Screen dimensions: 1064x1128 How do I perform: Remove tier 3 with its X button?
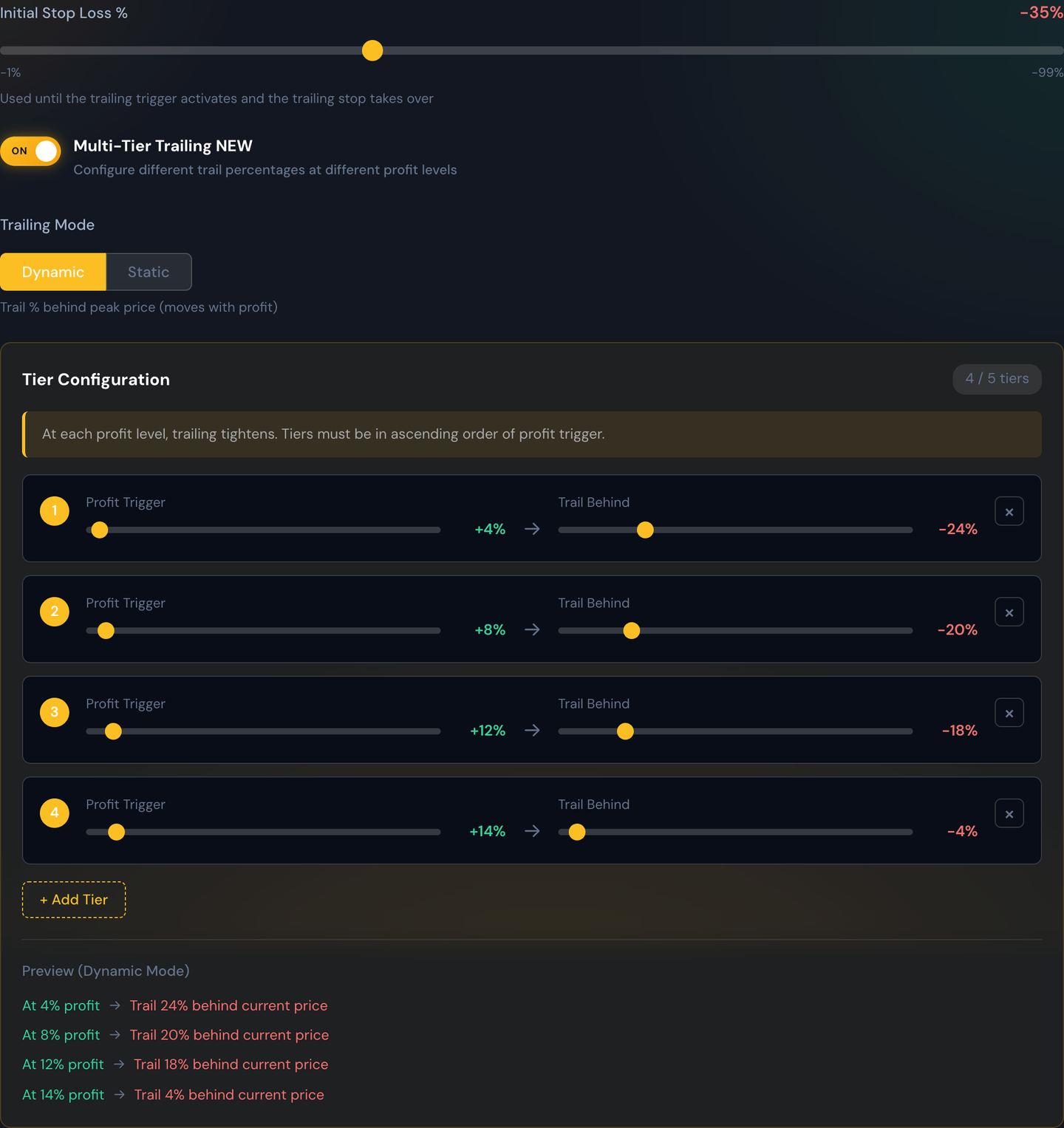[x=1009, y=713]
